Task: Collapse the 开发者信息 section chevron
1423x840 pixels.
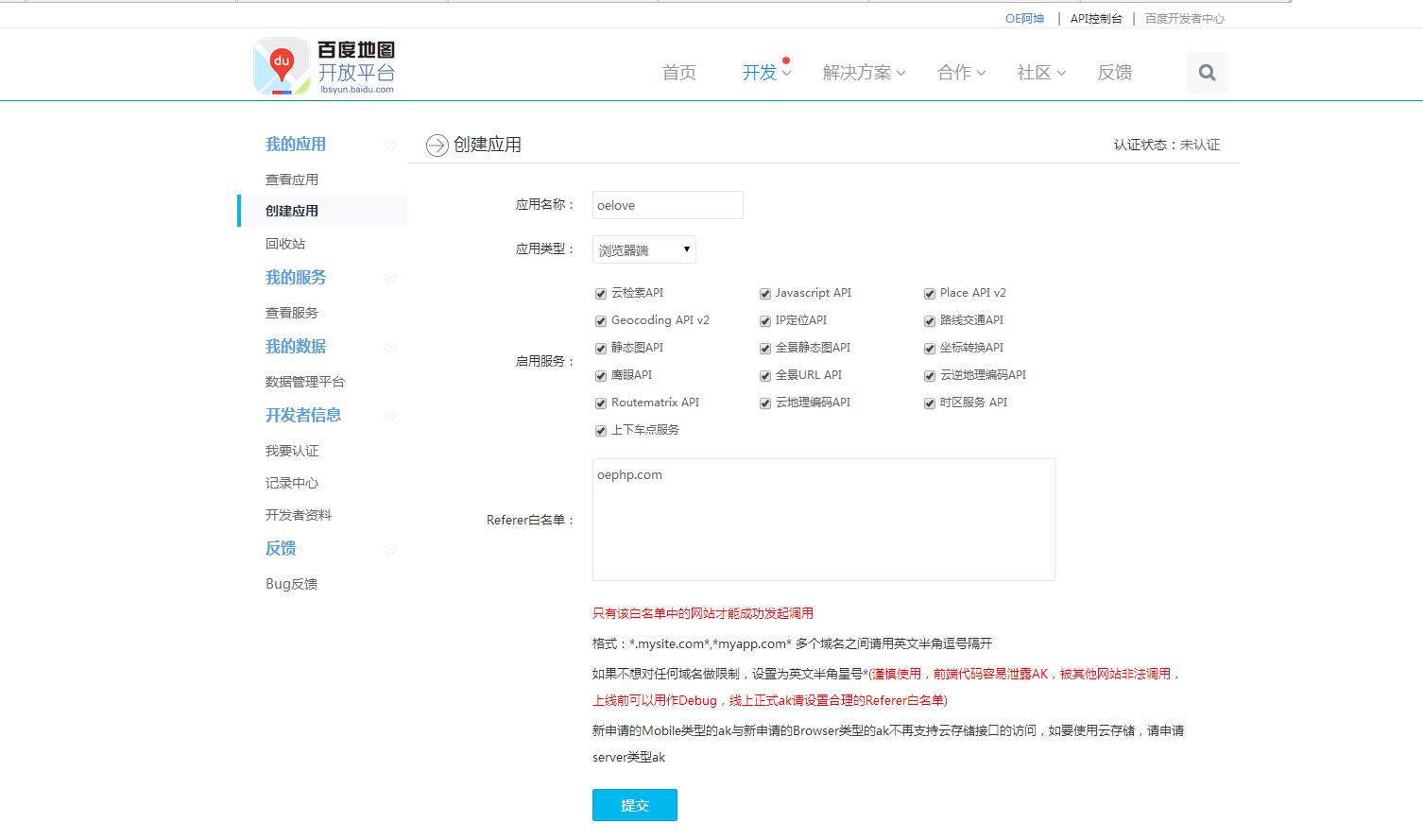Action: pyautogui.click(x=390, y=417)
